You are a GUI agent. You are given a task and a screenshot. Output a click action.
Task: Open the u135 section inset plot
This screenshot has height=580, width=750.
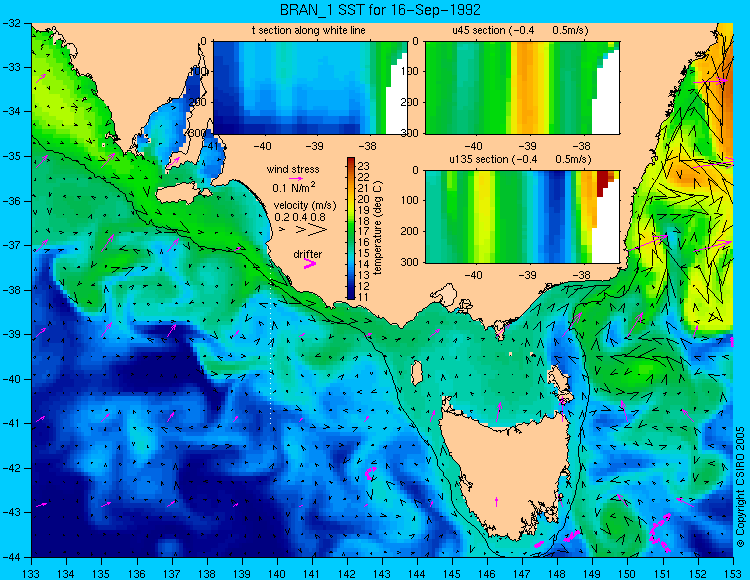point(522,217)
